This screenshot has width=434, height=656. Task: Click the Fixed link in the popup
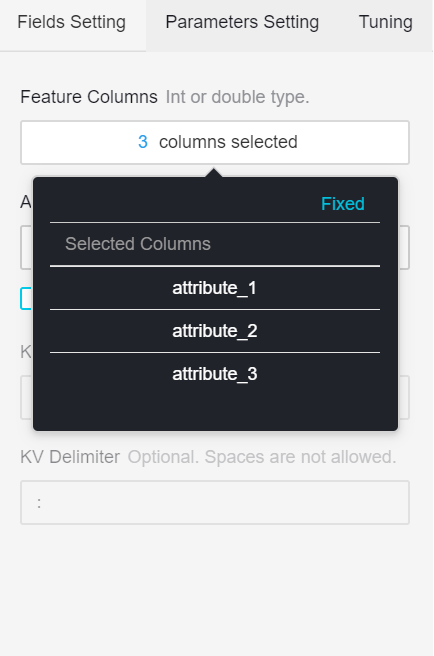coord(342,204)
